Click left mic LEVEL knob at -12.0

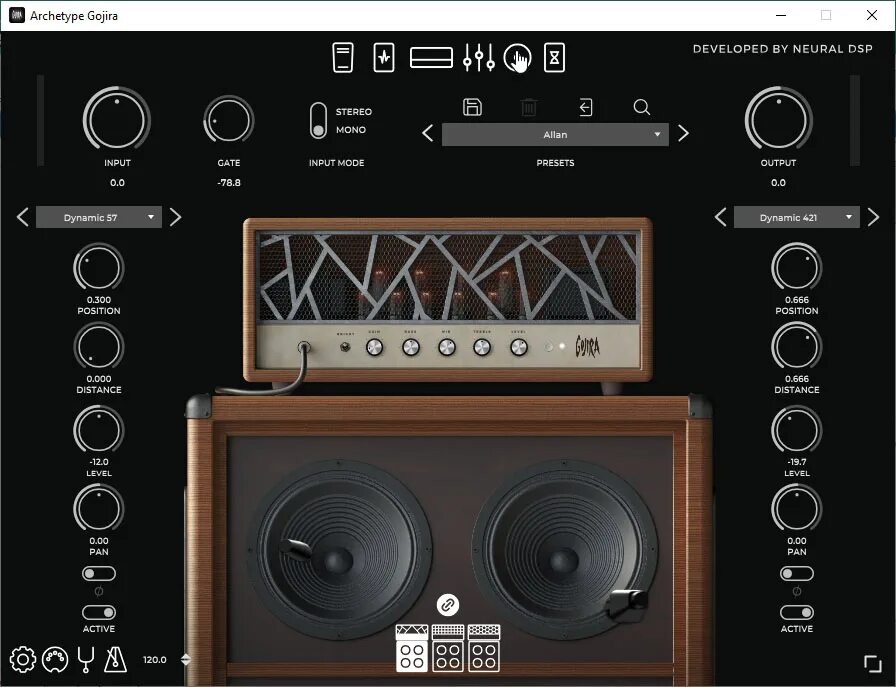[x=99, y=430]
